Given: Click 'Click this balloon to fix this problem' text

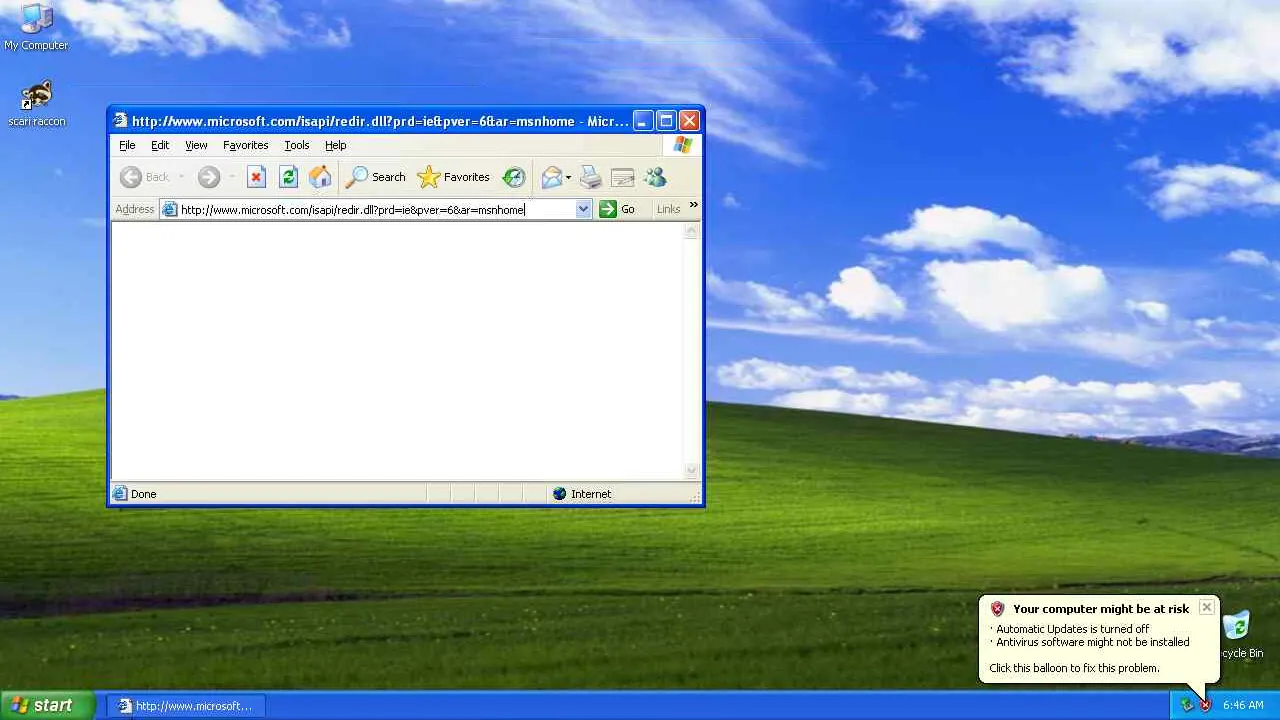Looking at the screenshot, I should 1074,668.
